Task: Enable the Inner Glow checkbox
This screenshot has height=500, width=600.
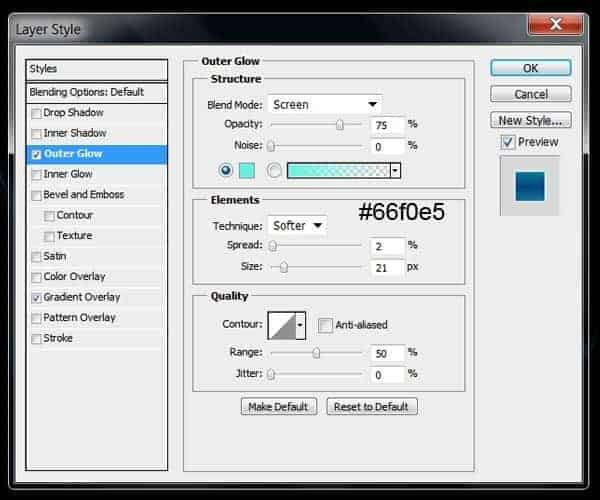Action: (x=36, y=175)
